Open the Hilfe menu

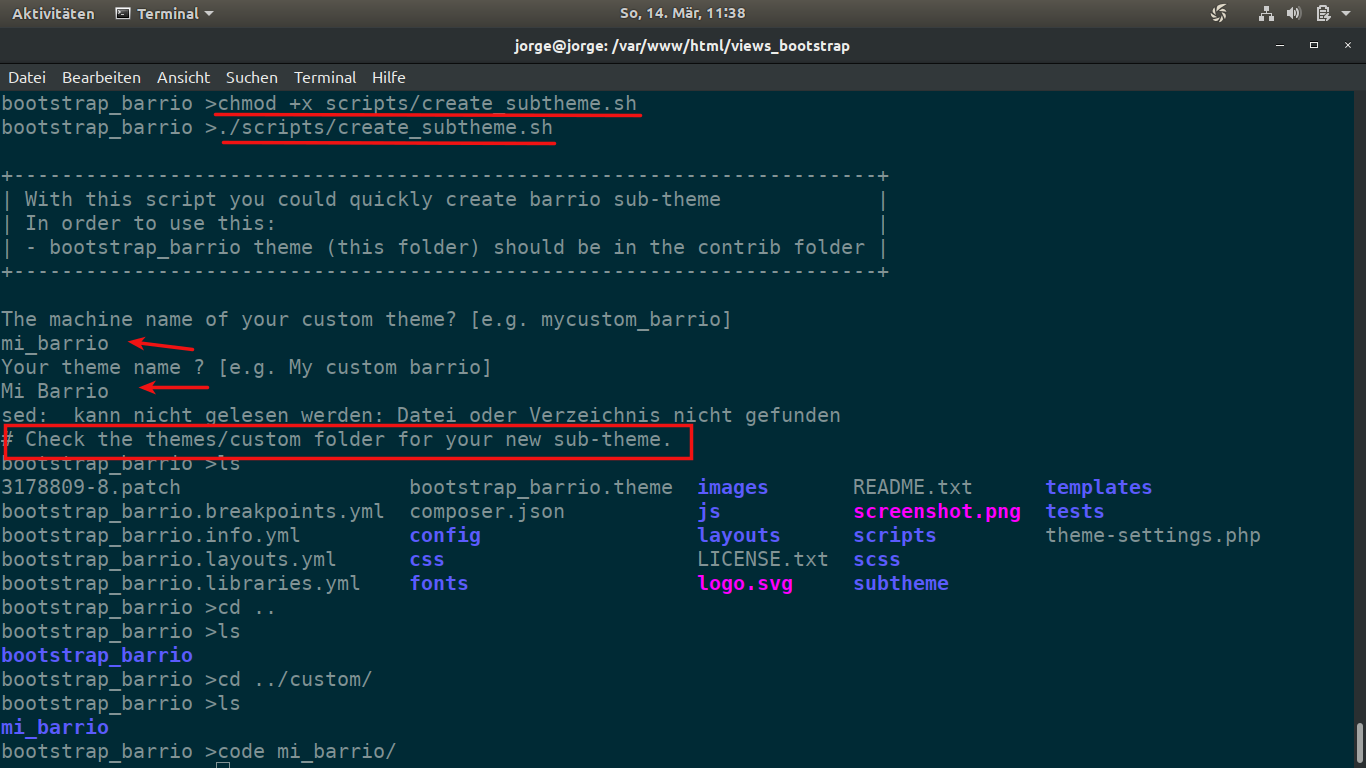click(389, 77)
